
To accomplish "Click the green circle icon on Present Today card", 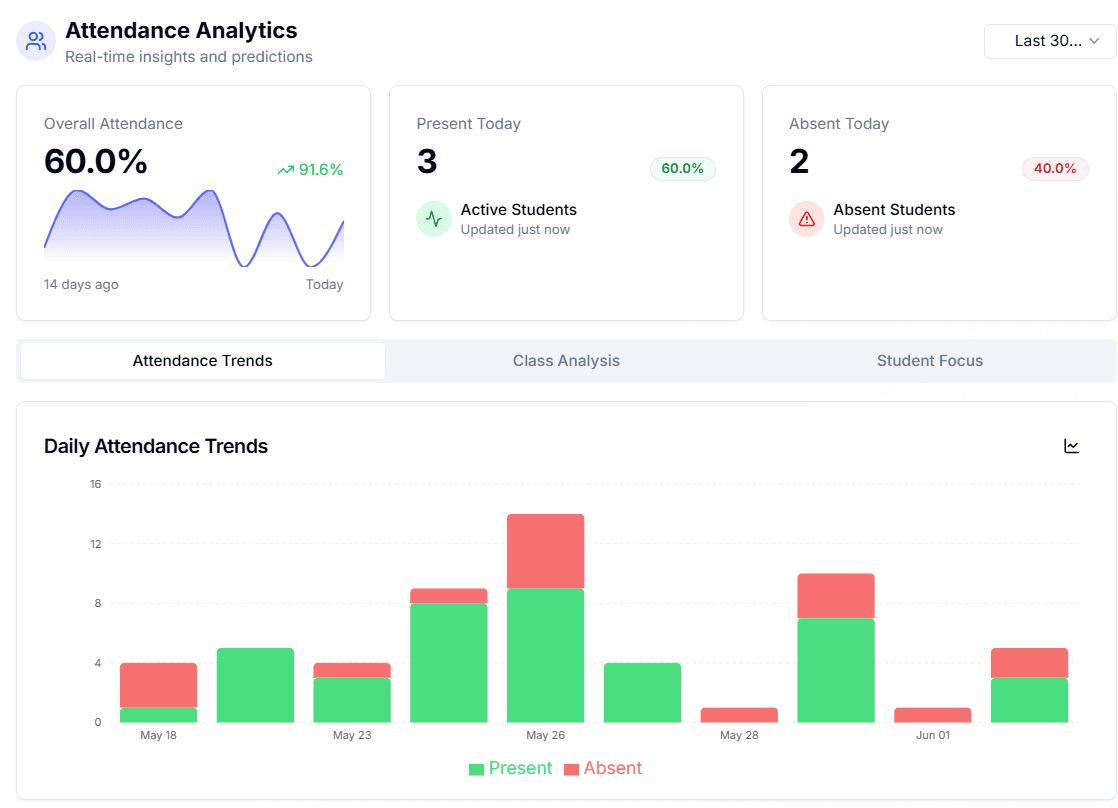I will [433, 219].
